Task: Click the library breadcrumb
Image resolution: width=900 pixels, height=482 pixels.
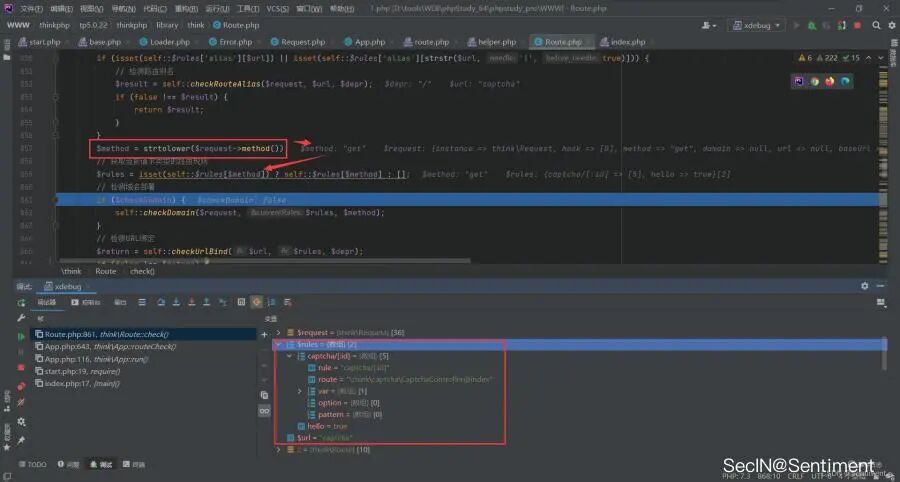Action: (167, 25)
